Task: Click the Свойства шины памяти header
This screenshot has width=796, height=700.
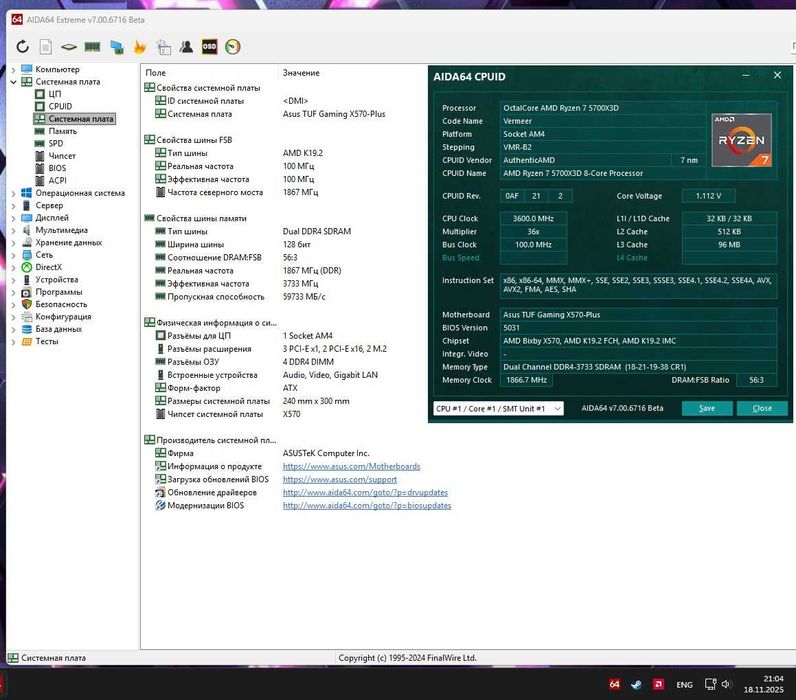Action: 201,218
